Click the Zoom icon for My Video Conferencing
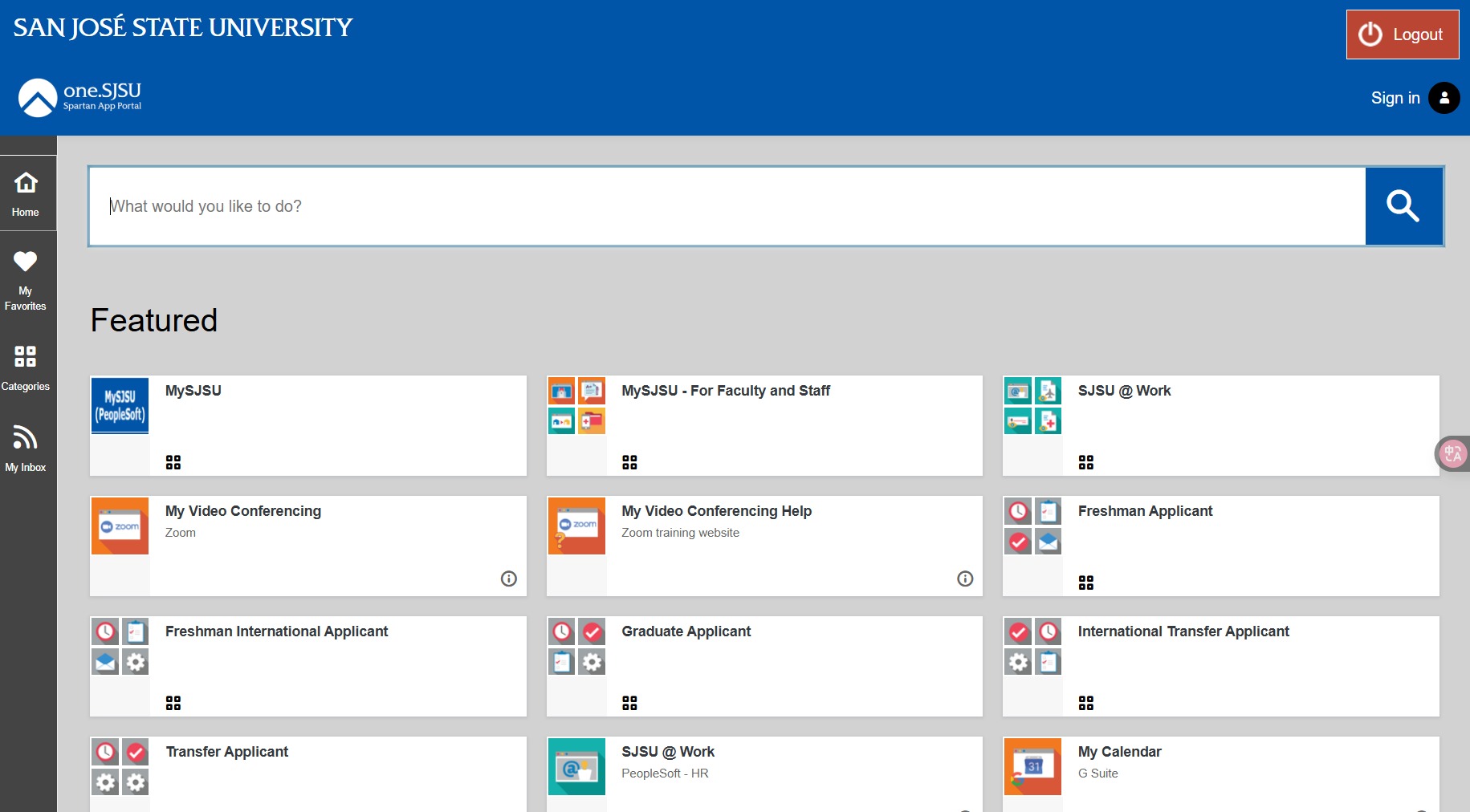The image size is (1470, 812). coord(120,526)
